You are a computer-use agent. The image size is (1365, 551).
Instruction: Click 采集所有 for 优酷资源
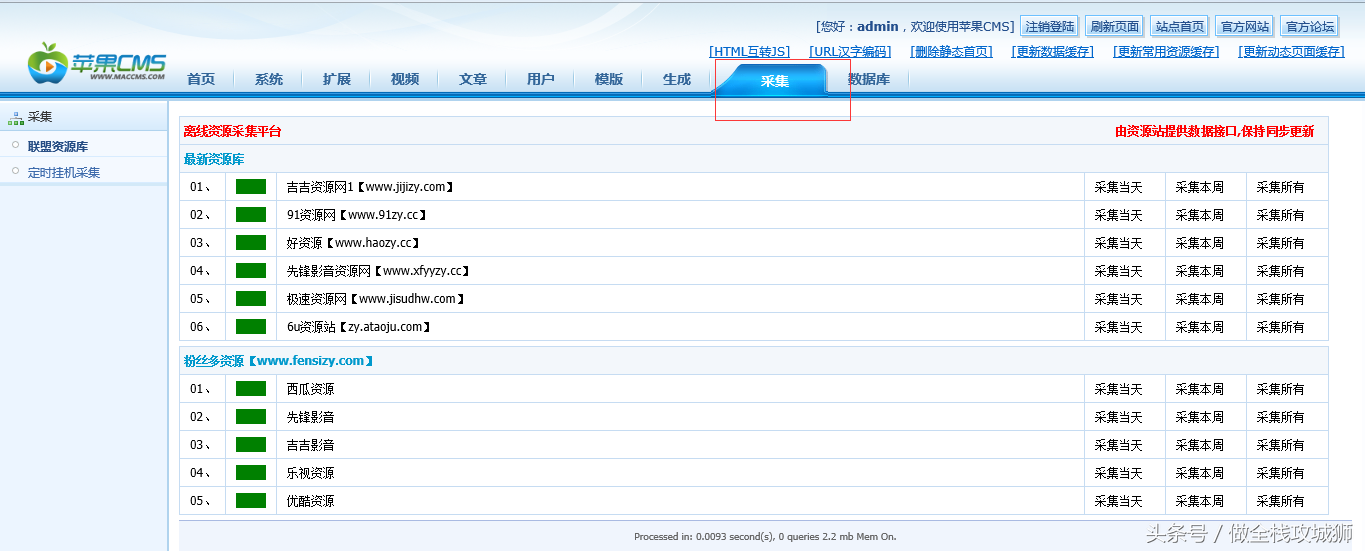[1280, 501]
